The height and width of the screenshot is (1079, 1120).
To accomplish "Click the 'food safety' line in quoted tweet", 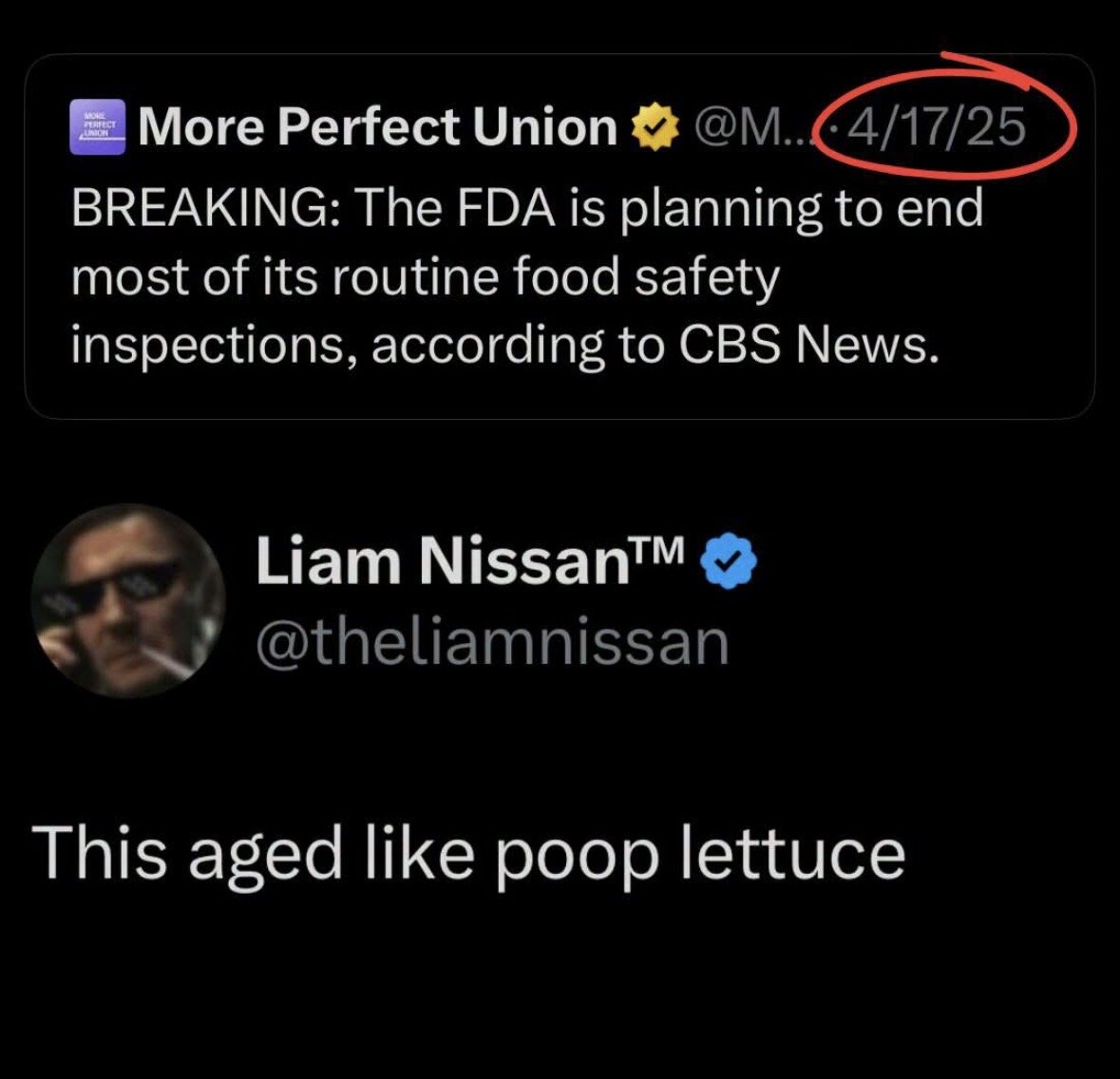I will [x=425, y=277].
